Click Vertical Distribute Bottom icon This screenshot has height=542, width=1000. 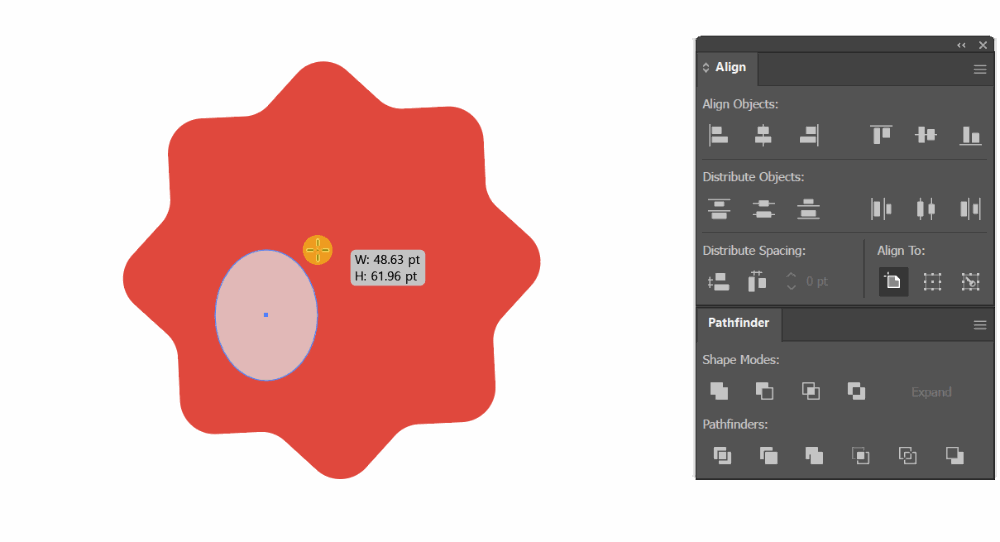[x=808, y=209]
